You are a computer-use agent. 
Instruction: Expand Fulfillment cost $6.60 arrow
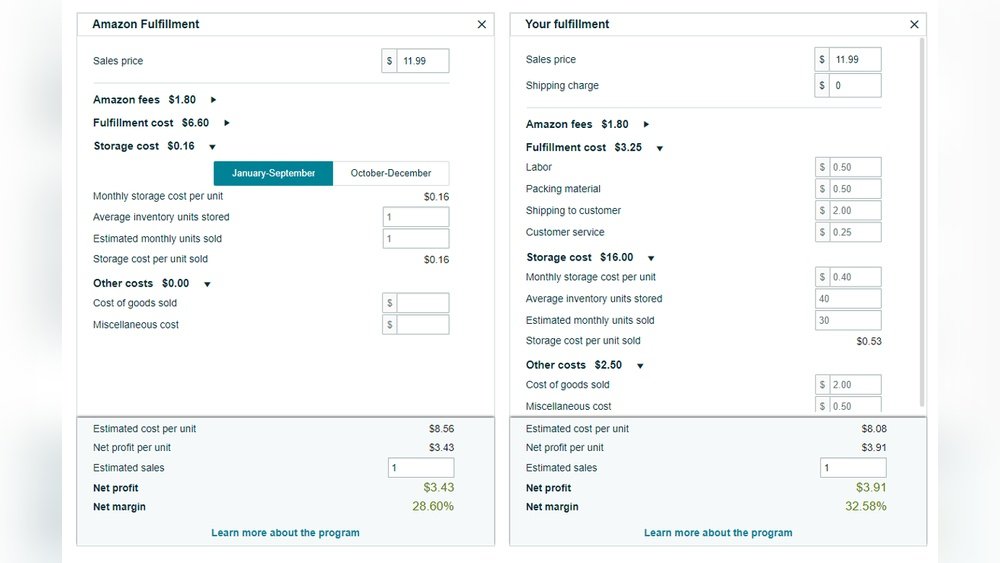(226, 122)
